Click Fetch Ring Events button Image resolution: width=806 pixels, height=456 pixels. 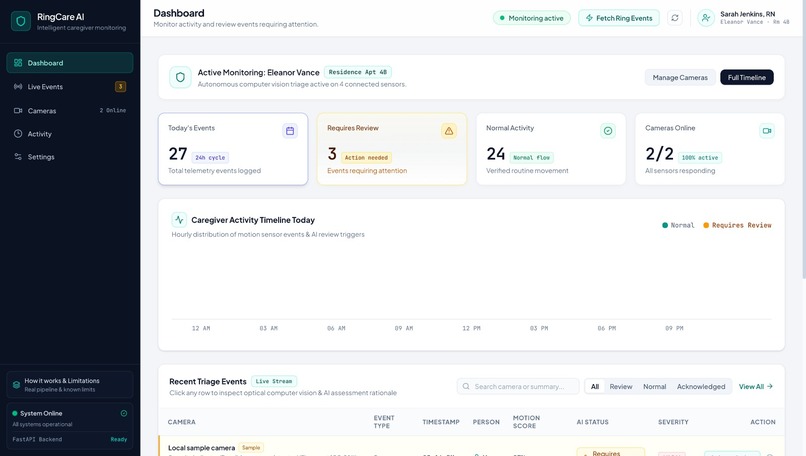[619, 18]
